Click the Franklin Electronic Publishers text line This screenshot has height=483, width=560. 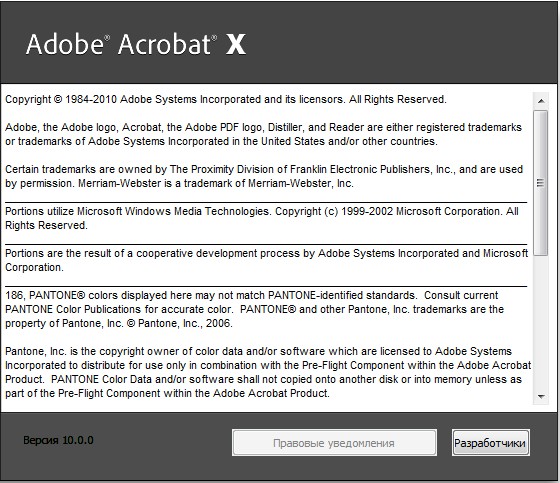click(264, 169)
